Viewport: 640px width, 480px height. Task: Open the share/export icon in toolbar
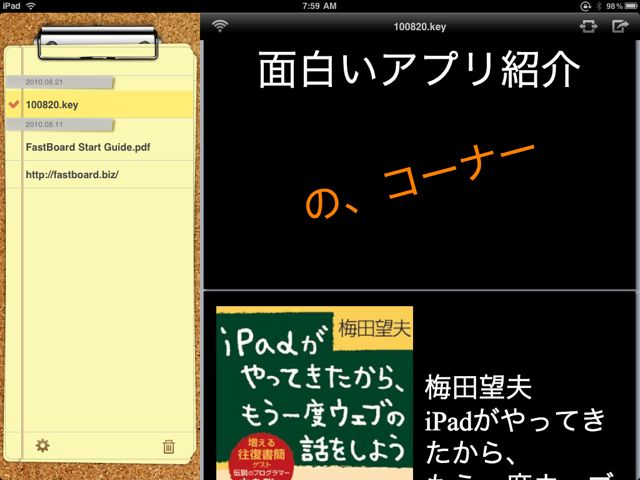pos(620,27)
